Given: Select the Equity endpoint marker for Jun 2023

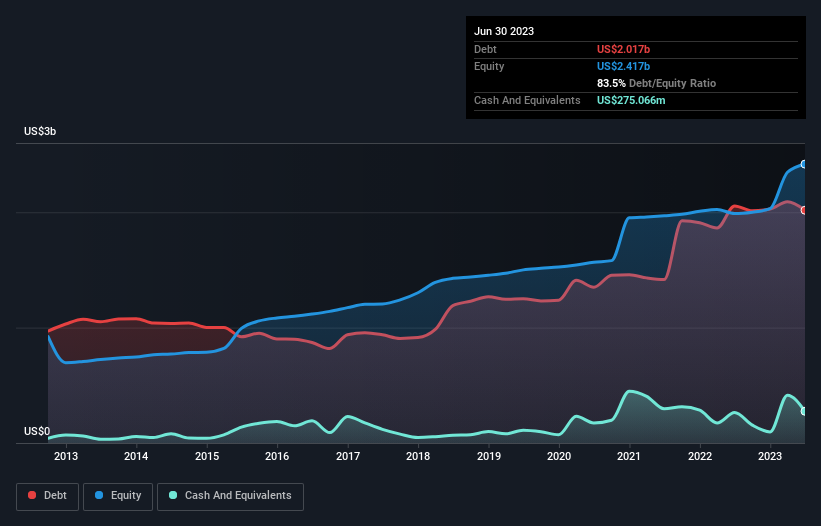Looking at the screenshot, I should click(804, 164).
